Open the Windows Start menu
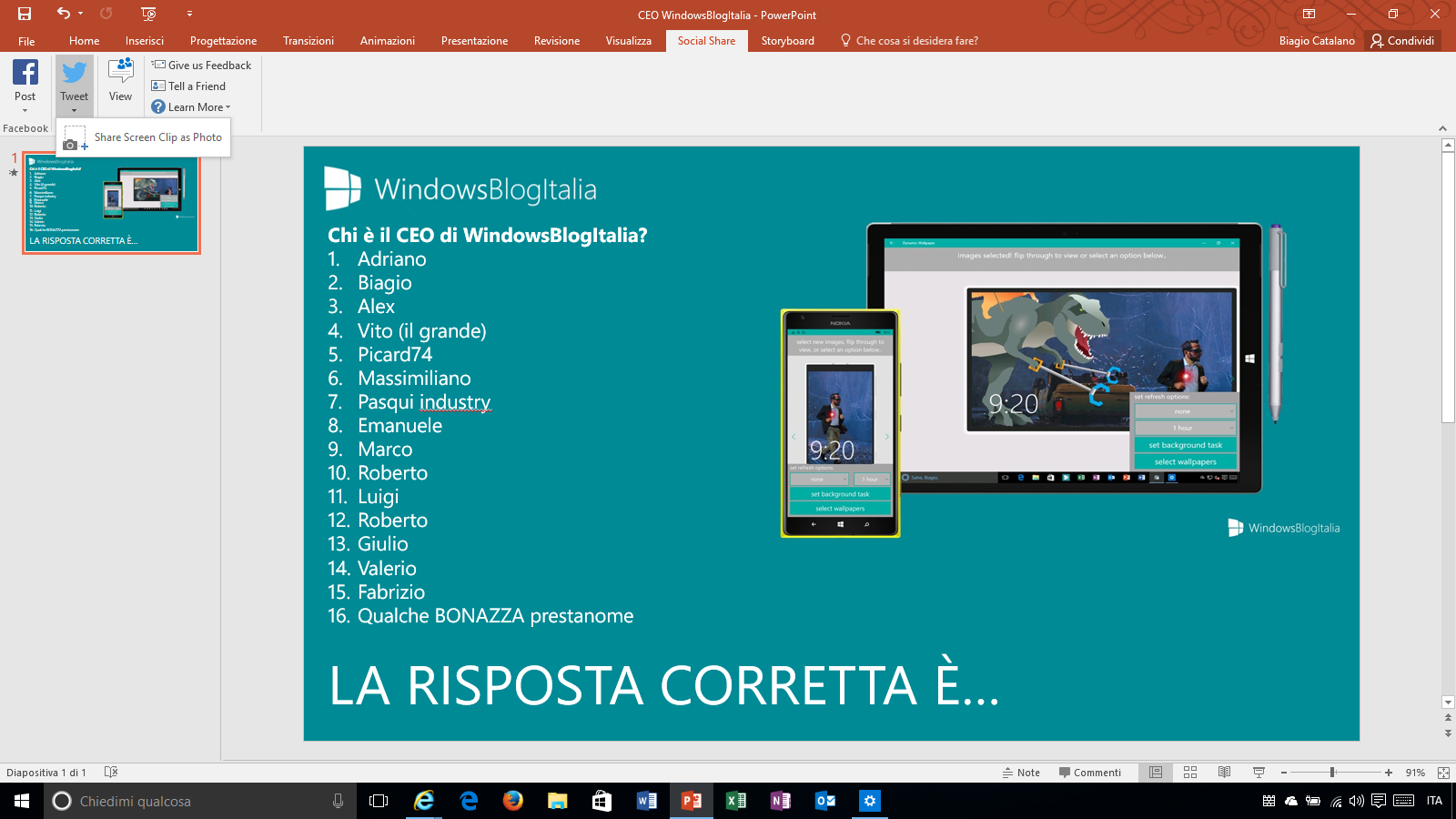 (x=22, y=801)
